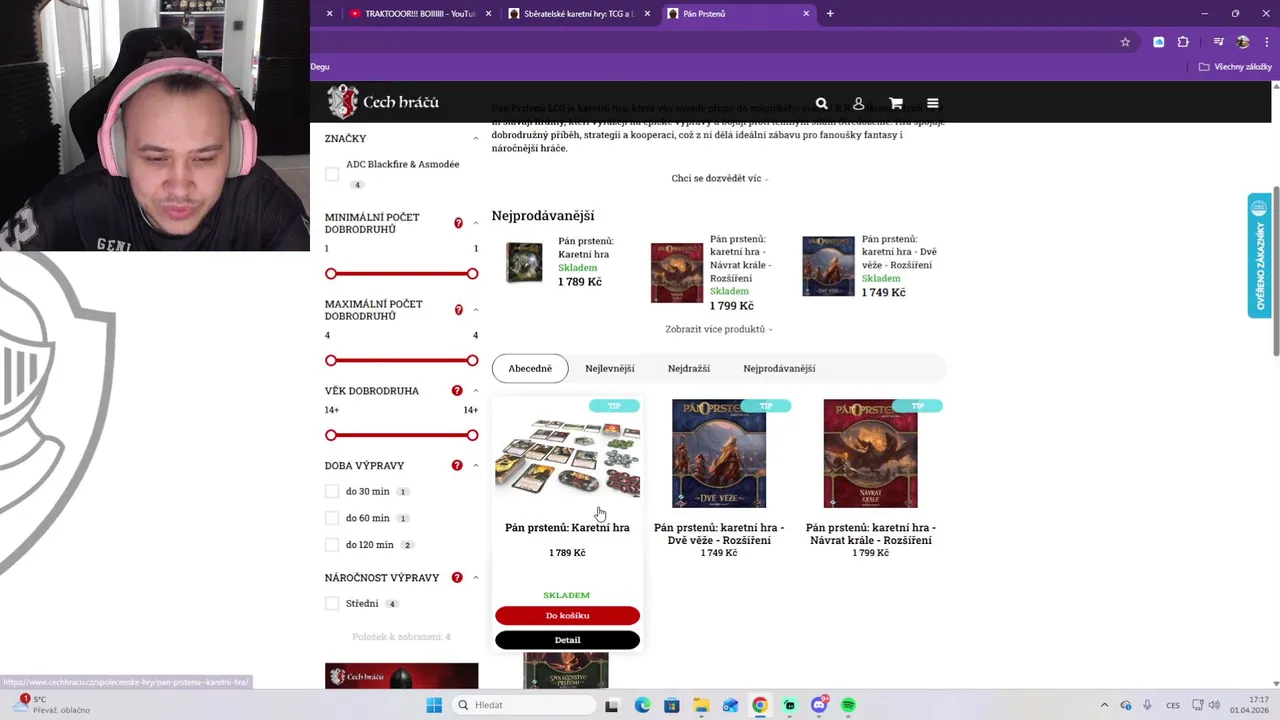Image resolution: width=1280 pixels, height=720 pixels.
Task: Click help icon next to Maximální počet dobrodruhů
Action: pyautogui.click(x=459, y=310)
